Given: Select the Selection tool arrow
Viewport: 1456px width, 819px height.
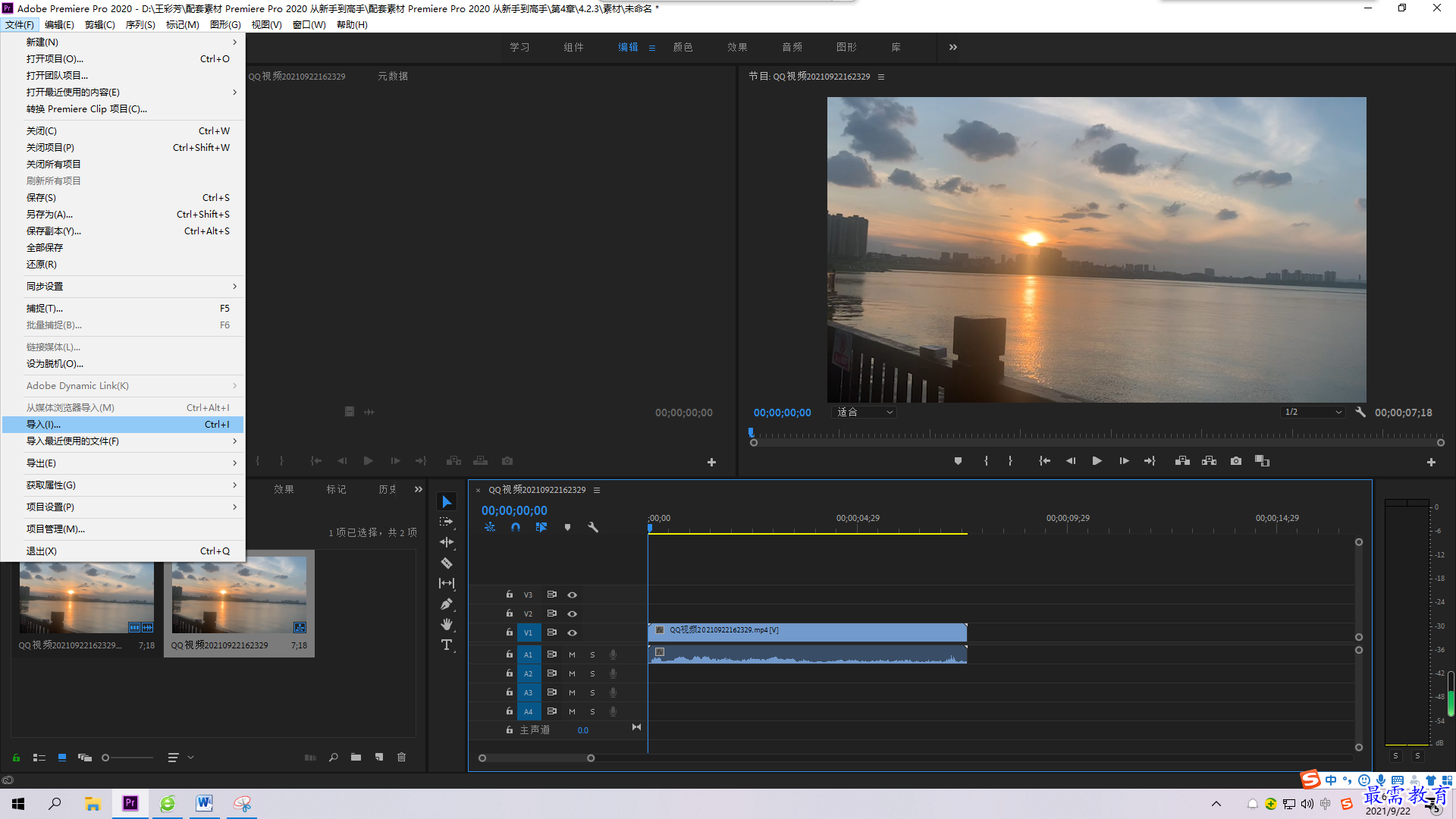Looking at the screenshot, I should (447, 502).
